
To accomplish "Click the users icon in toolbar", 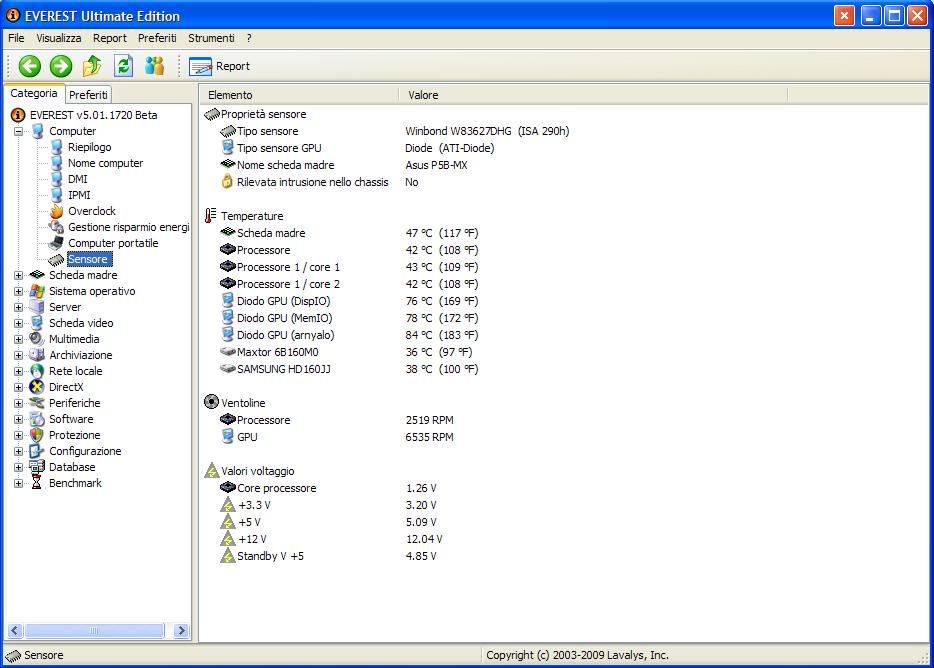I will pyautogui.click(x=154, y=66).
